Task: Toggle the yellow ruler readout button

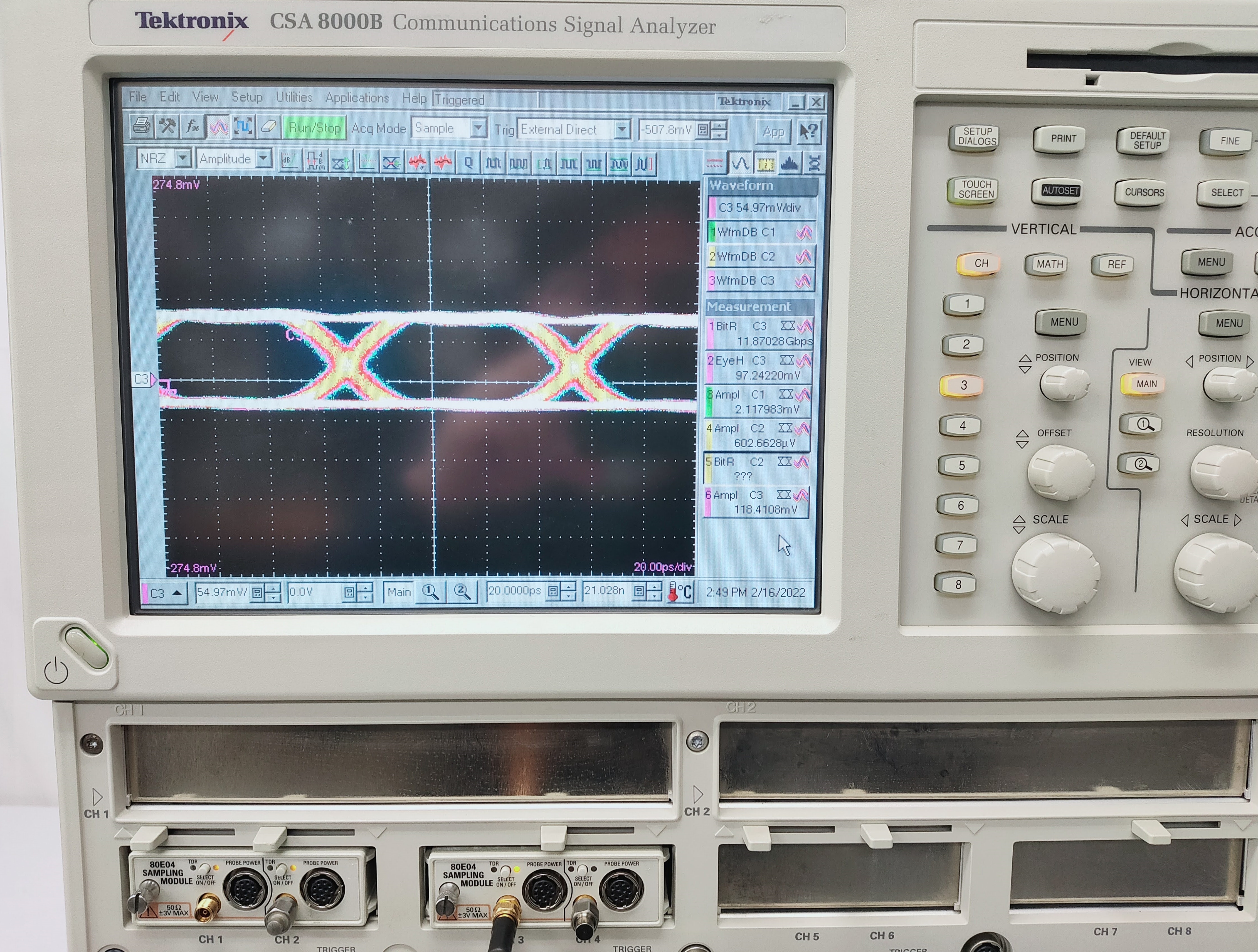Action: (x=766, y=164)
